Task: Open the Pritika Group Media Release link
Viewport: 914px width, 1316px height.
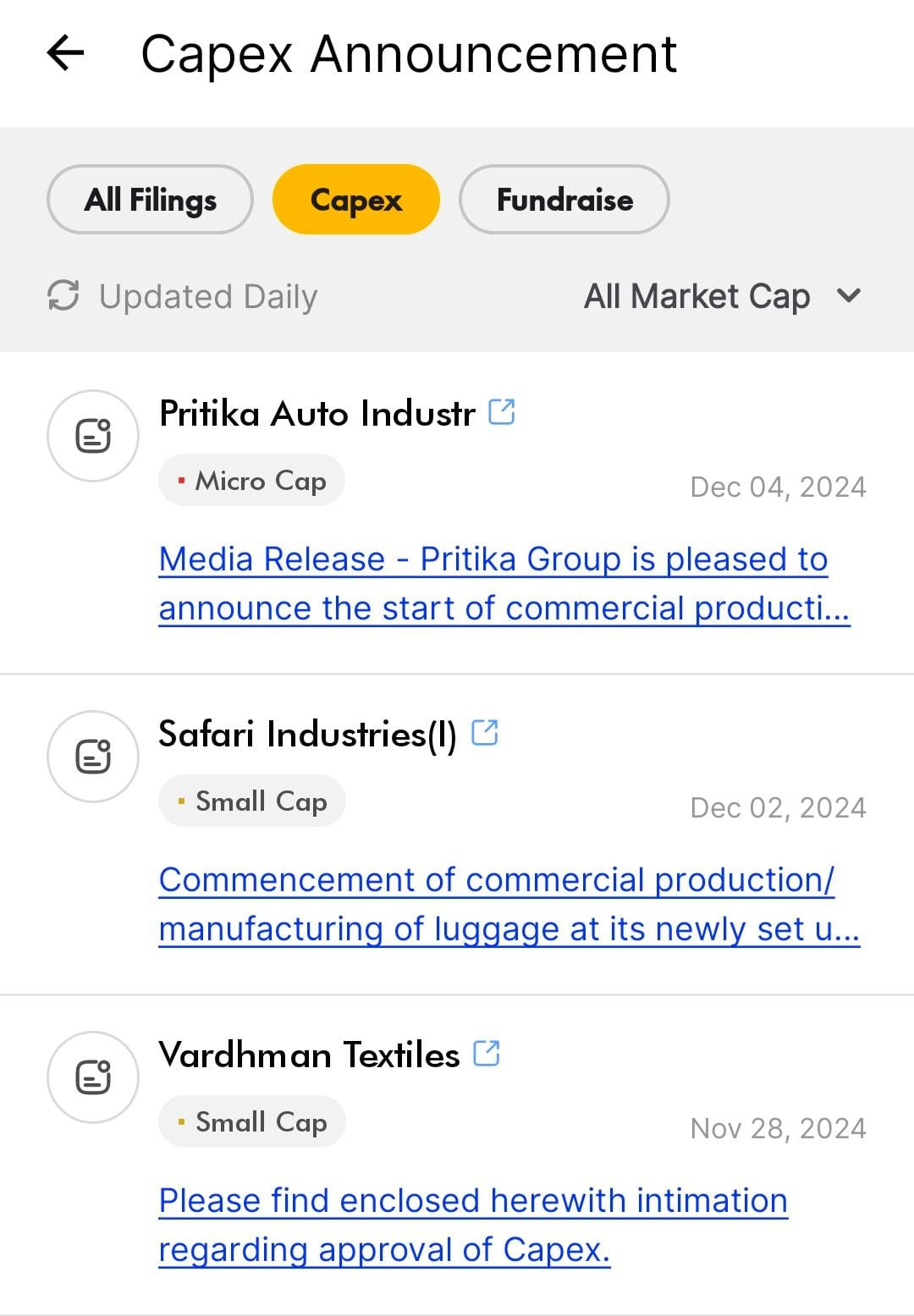Action: tap(504, 583)
